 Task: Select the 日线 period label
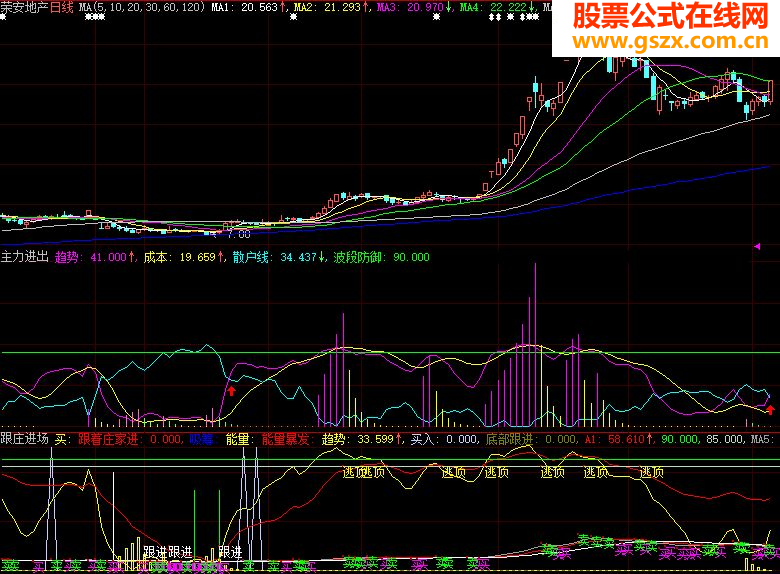pyautogui.click(x=62, y=7)
